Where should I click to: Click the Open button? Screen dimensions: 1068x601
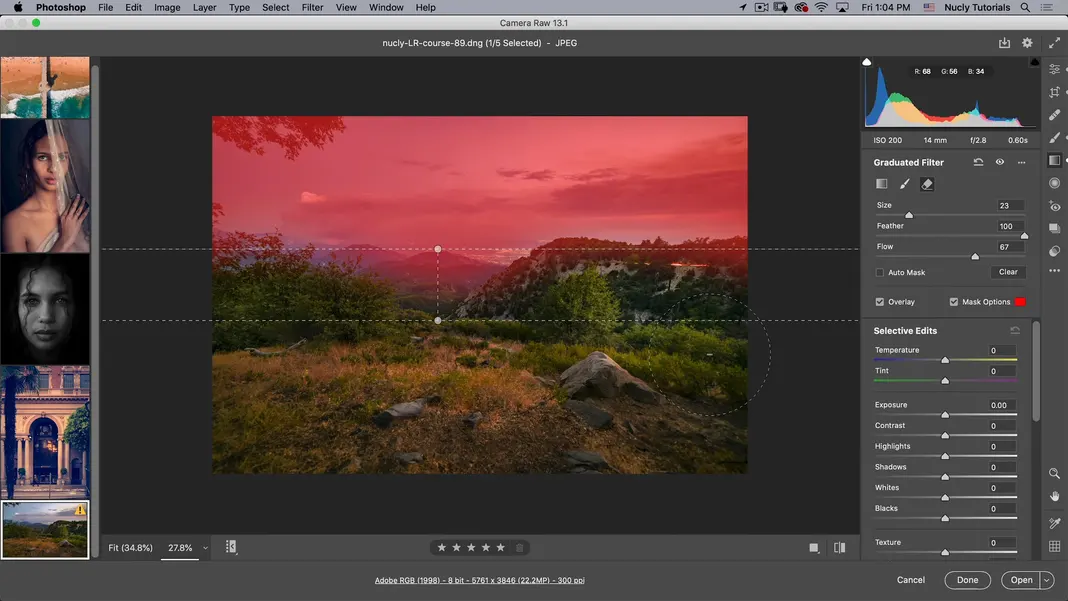click(1021, 580)
